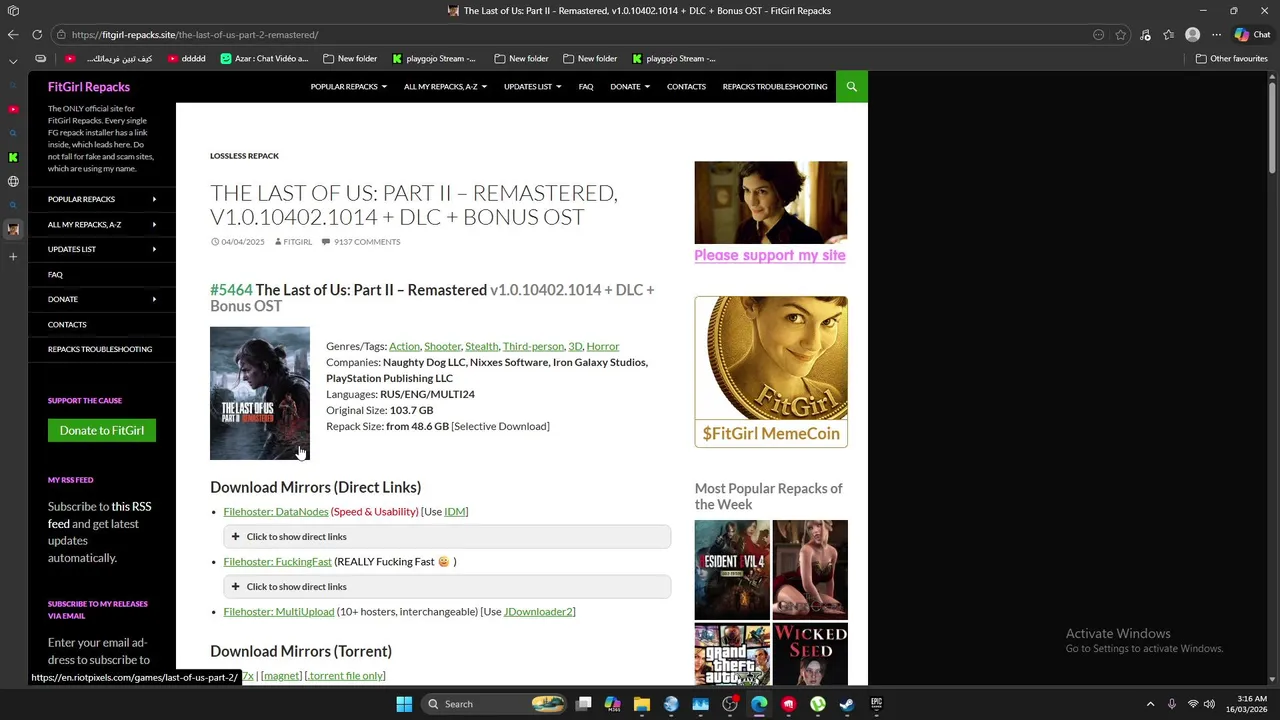Click the Windows taskbar Search box

pyautogui.click(x=494, y=704)
